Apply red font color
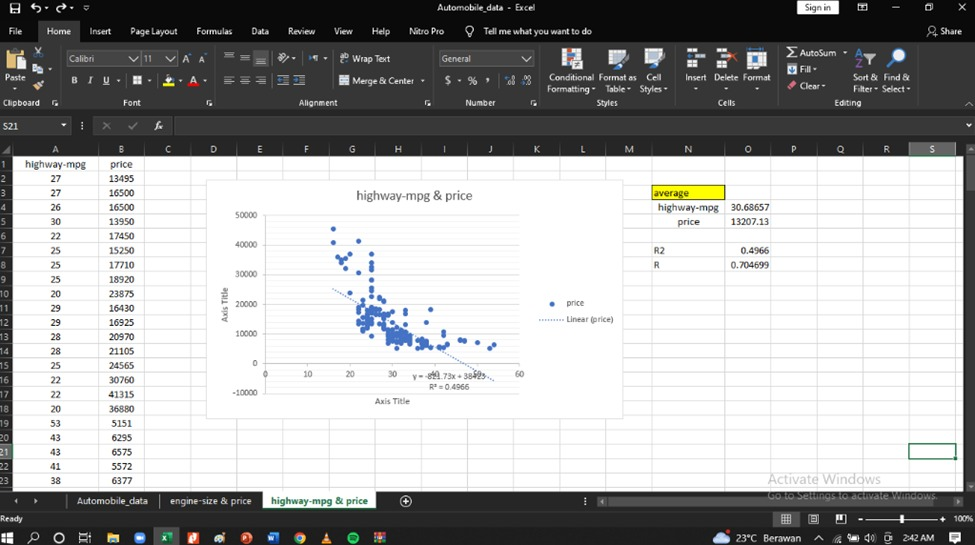This screenshot has height=545, width=975. point(193,80)
